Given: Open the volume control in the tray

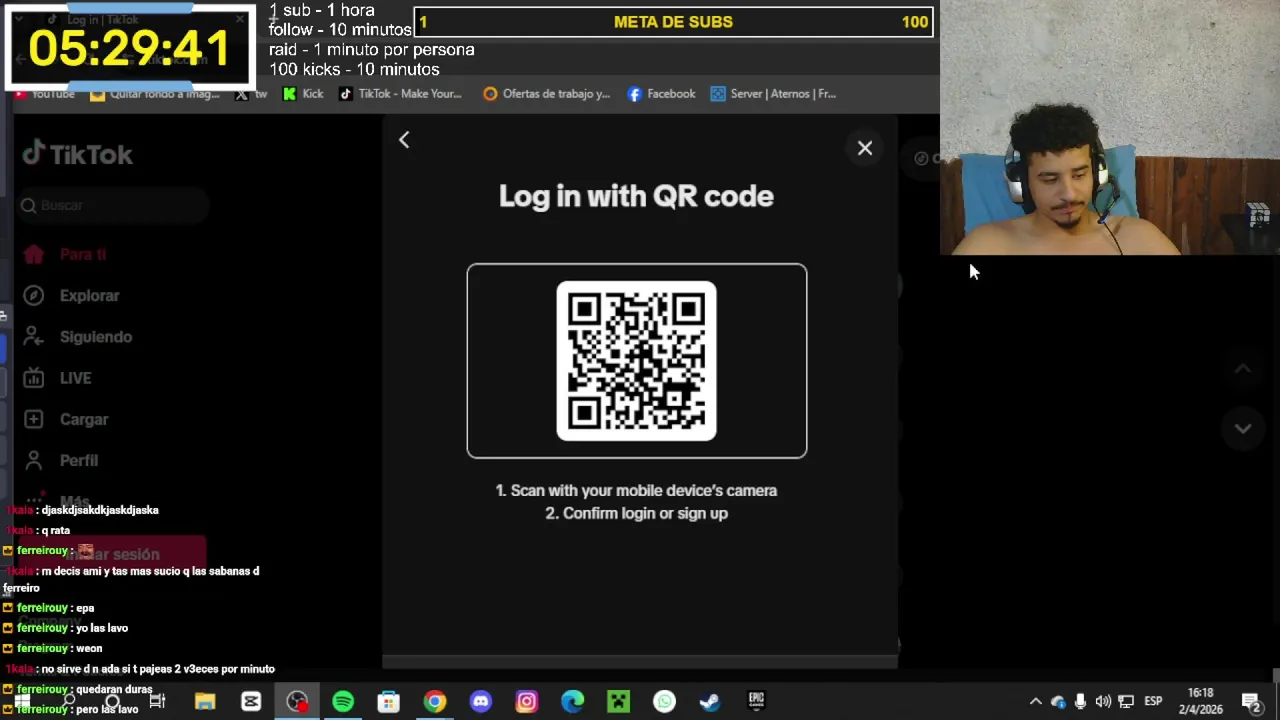Looking at the screenshot, I should click(x=1103, y=702).
